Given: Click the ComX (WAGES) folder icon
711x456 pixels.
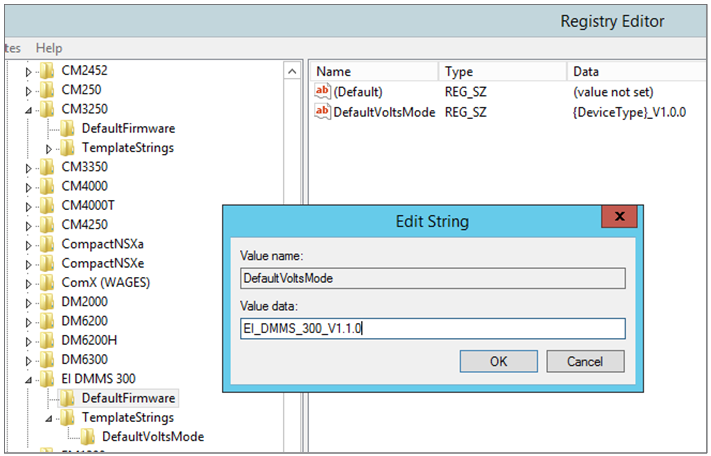Looking at the screenshot, I should 47,282.
